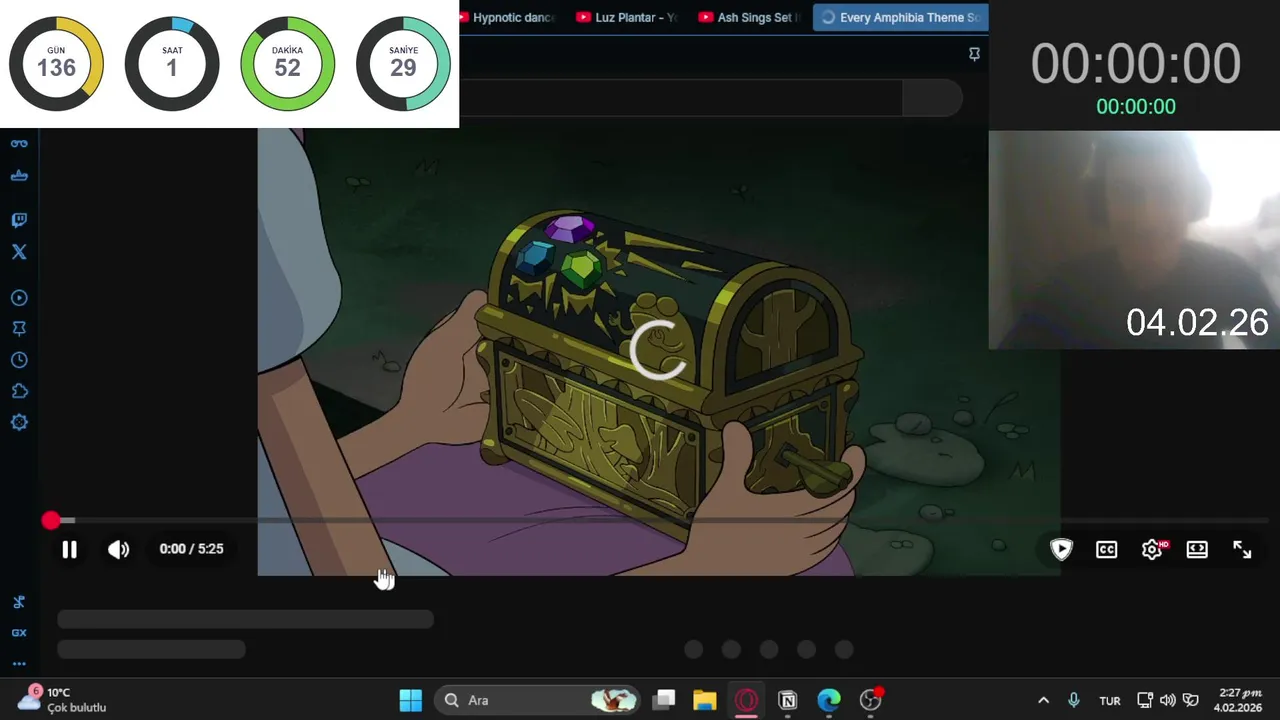
Task: Open History clock icon in the Opera sidebar
Action: point(19,360)
